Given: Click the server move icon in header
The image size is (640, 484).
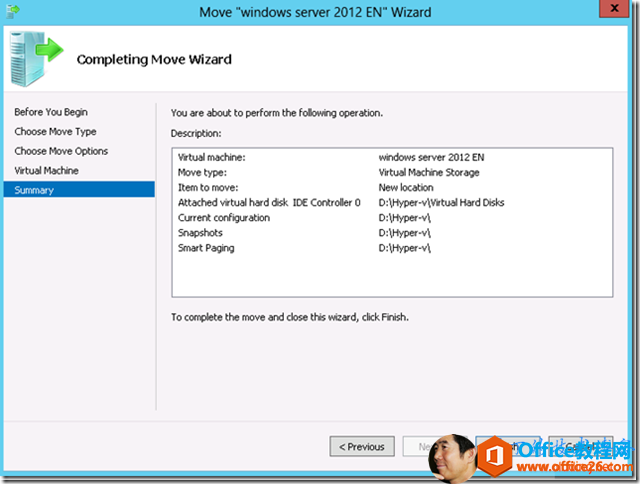Looking at the screenshot, I should click(36, 59).
